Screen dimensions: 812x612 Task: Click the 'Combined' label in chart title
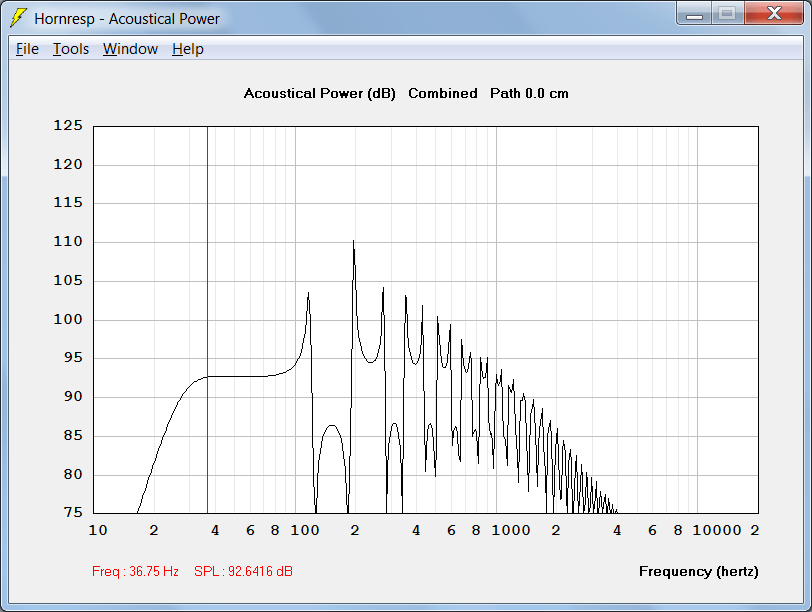point(443,93)
